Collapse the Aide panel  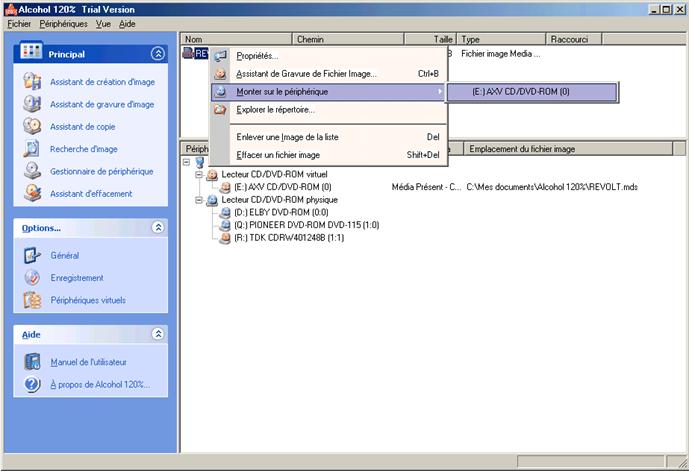pos(158,334)
